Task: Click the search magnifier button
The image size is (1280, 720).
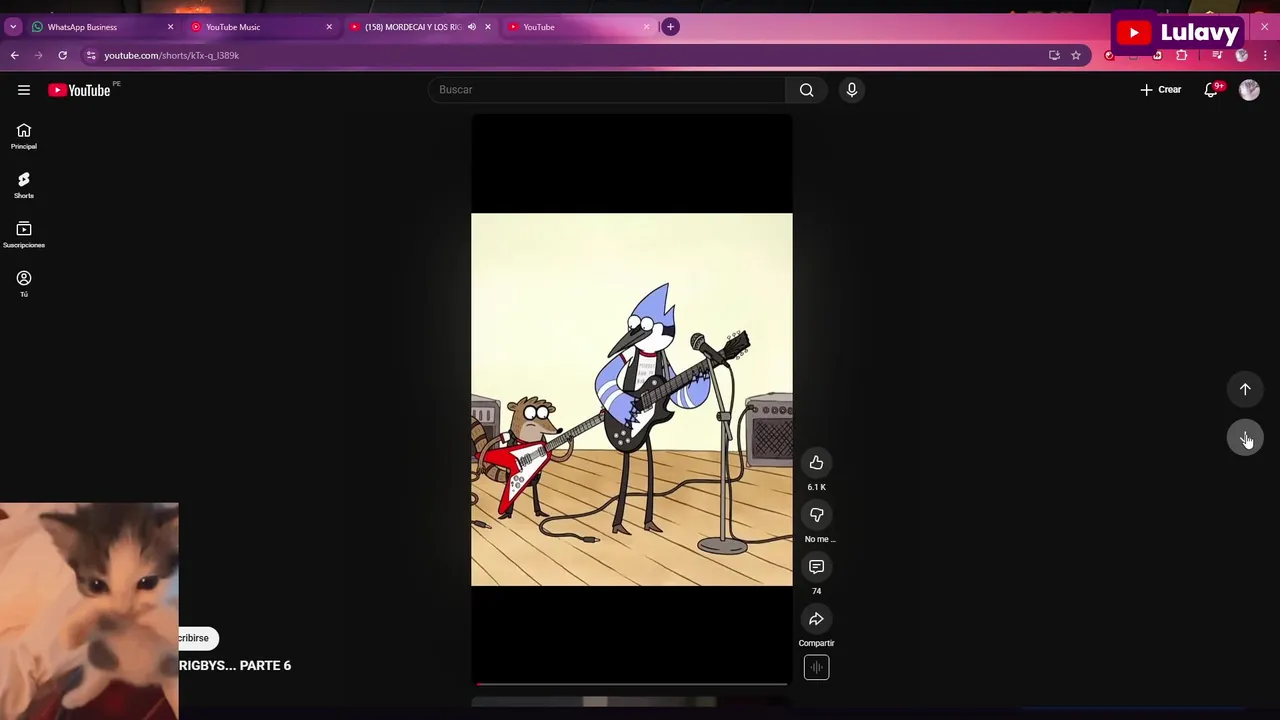Action: point(806,90)
